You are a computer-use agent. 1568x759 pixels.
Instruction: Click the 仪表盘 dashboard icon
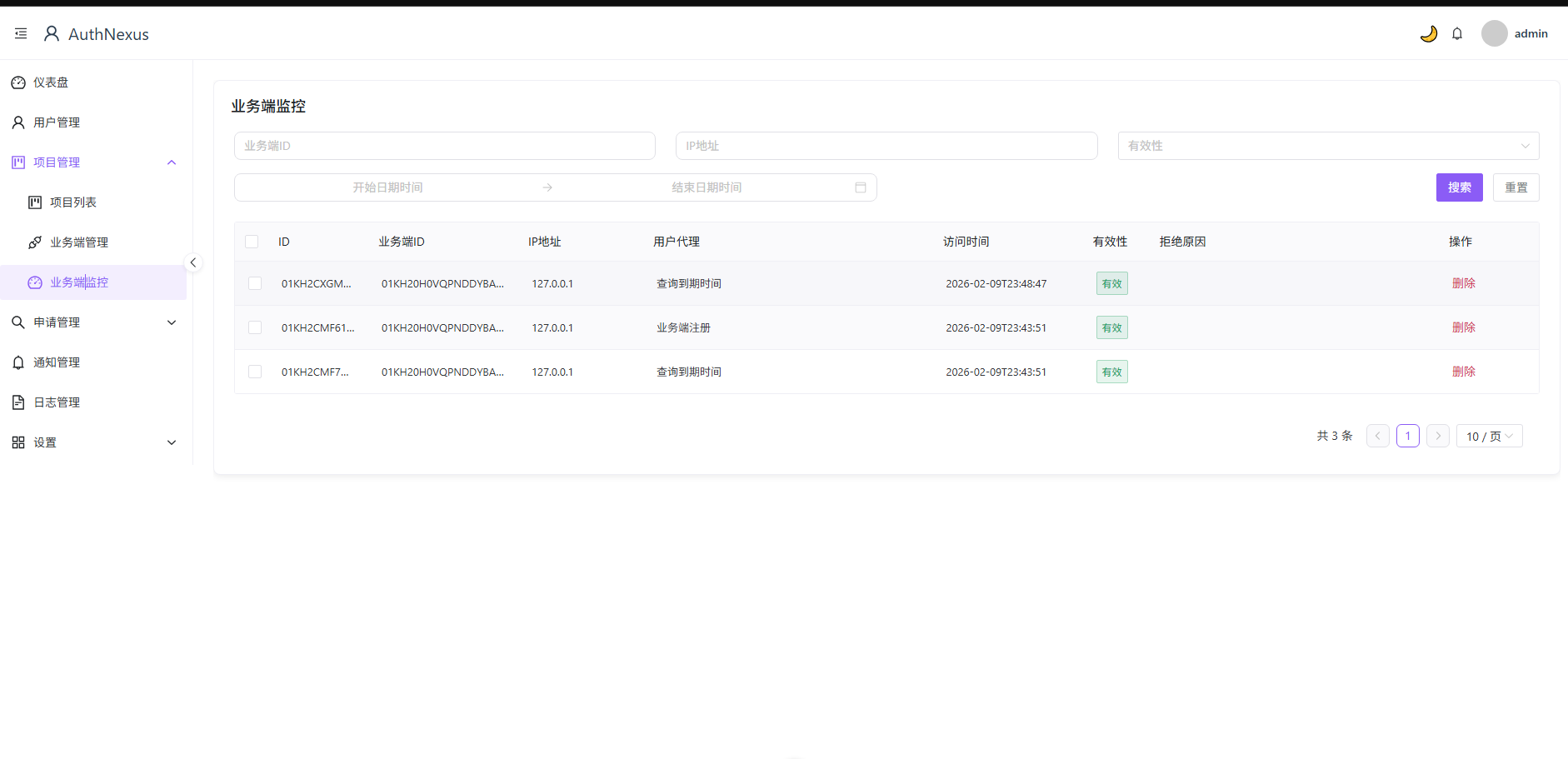[x=18, y=82]
